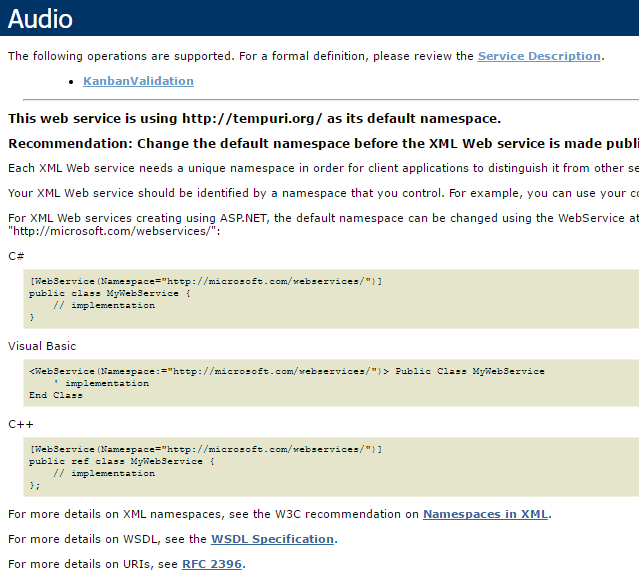Click the KanbanValidation operation link
The width and height of the screenshot is (639, 581).
[x=138, y=81]
